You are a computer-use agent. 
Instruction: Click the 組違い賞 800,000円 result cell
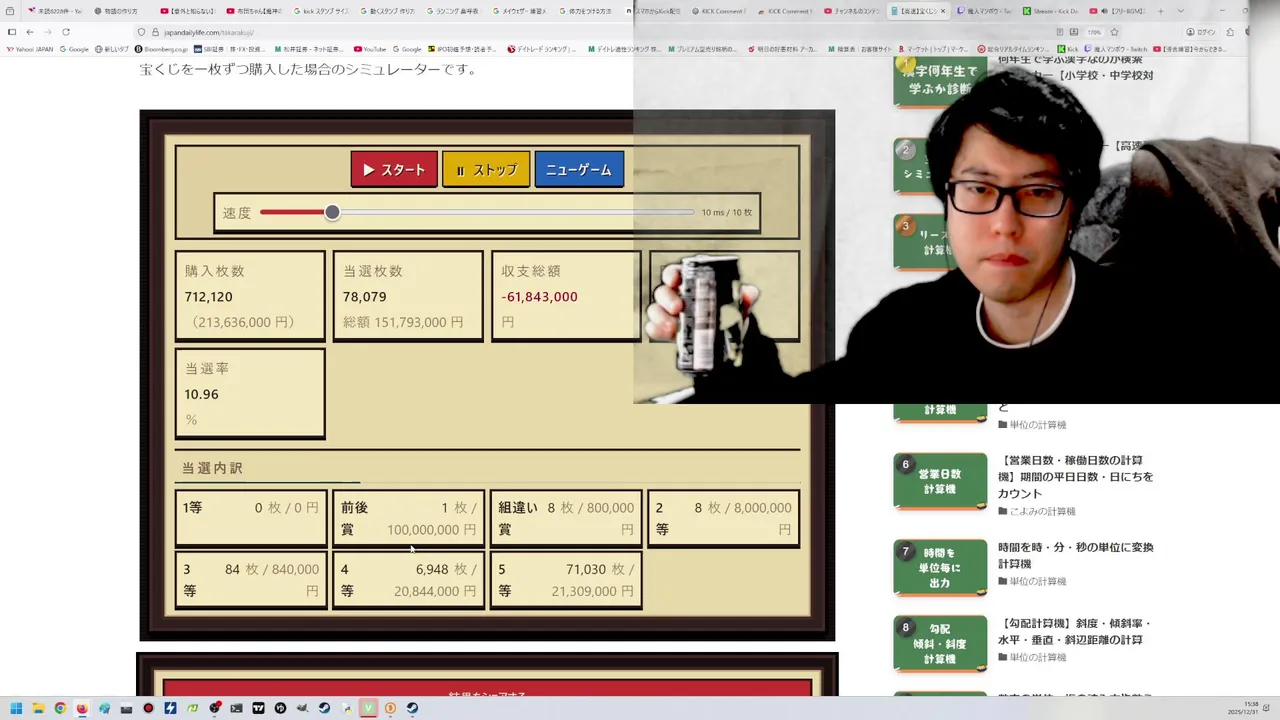tap(566, 518)
